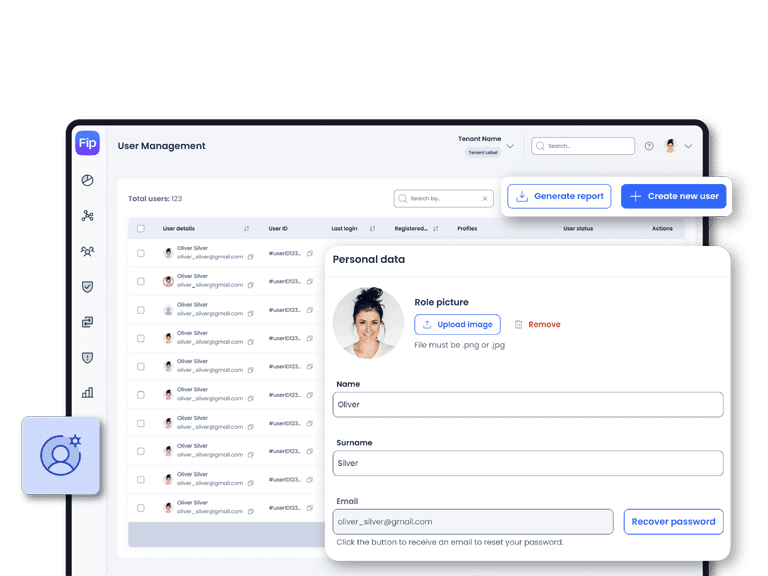This screenshot has width=768, height=576.
Task: Check the fourth user row checkbox
Action: pos(141,338)
